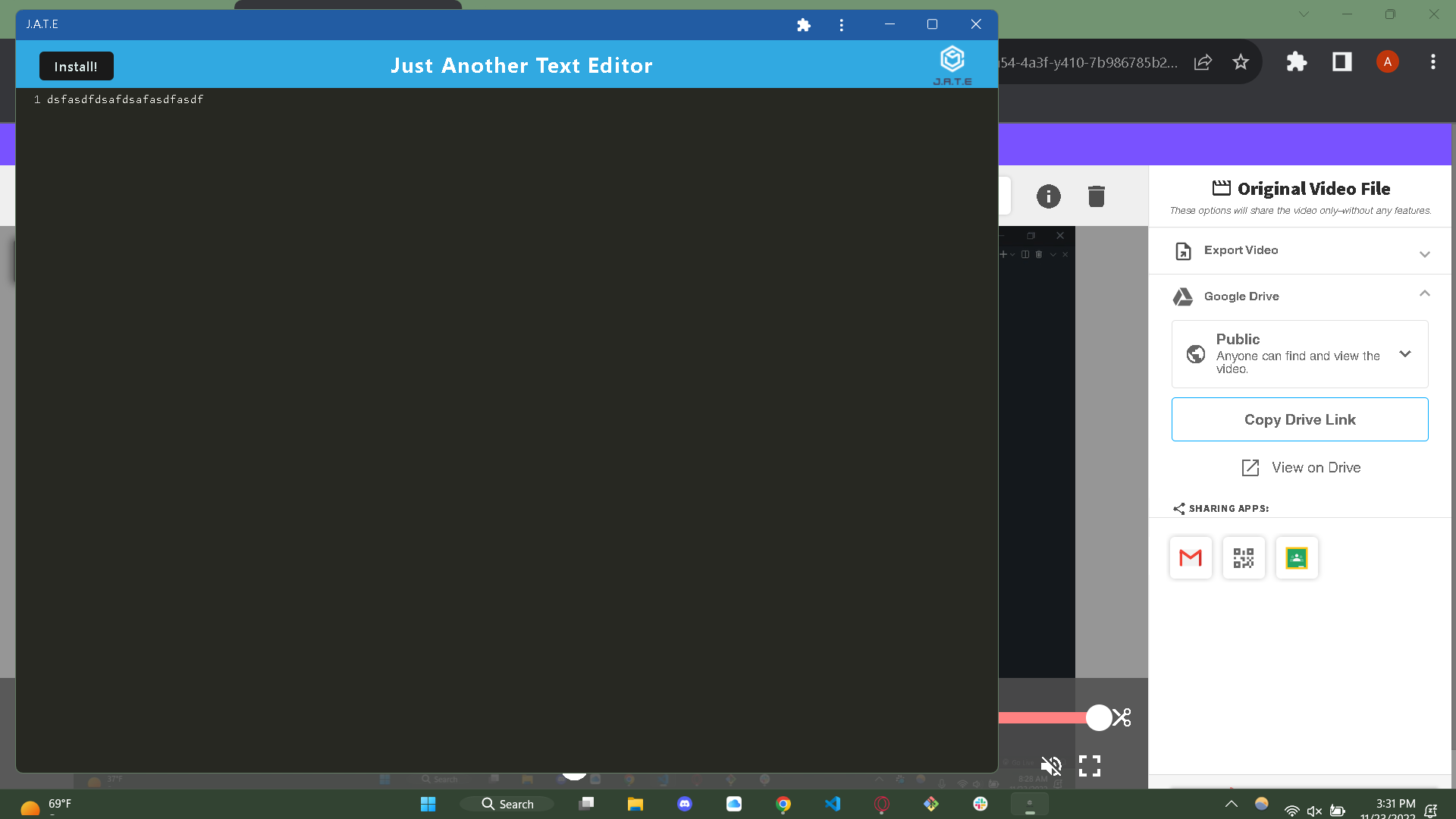Click the taskbar Search box
Screen dimensions: 1456x819
point(507,804)
